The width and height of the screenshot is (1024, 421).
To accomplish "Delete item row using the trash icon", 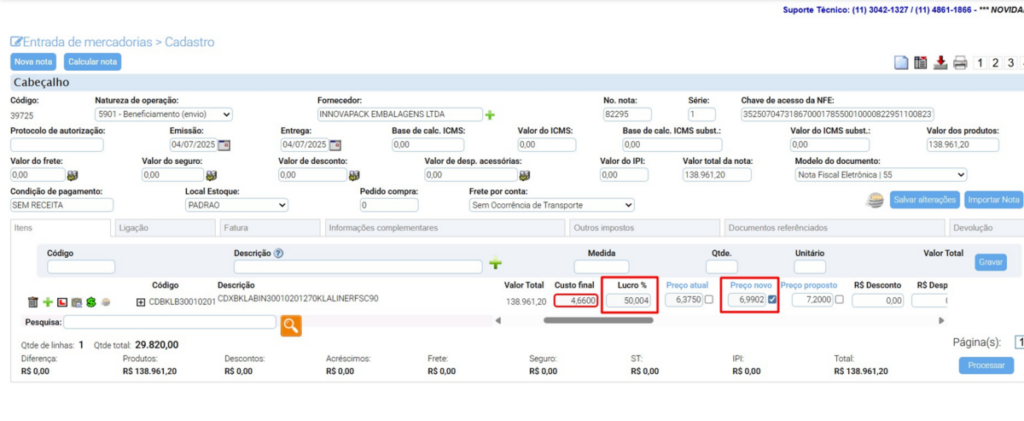I will tap(33, 302).
